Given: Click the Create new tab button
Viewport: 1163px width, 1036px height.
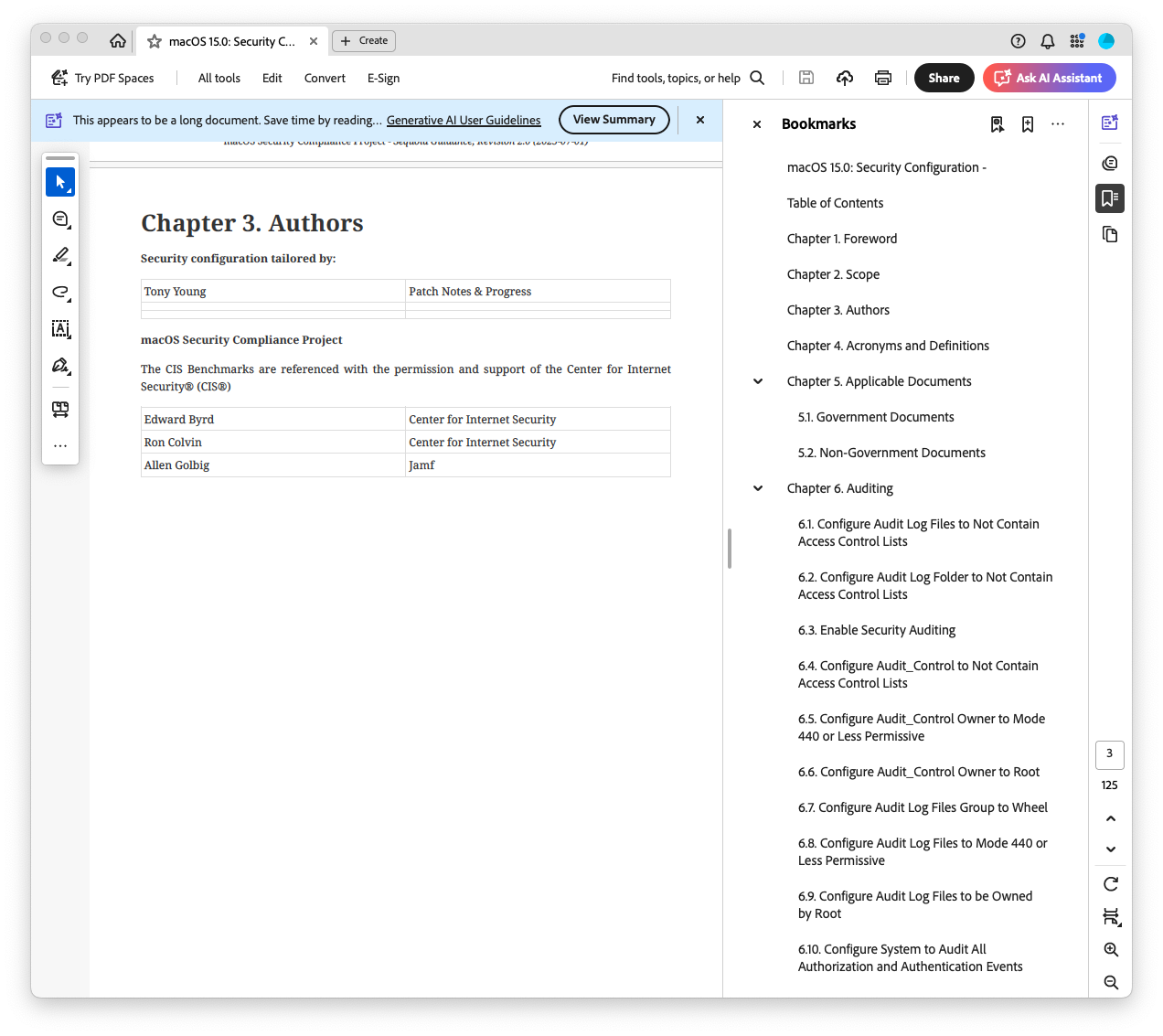Looking at the screenshot, I should 364,41.
